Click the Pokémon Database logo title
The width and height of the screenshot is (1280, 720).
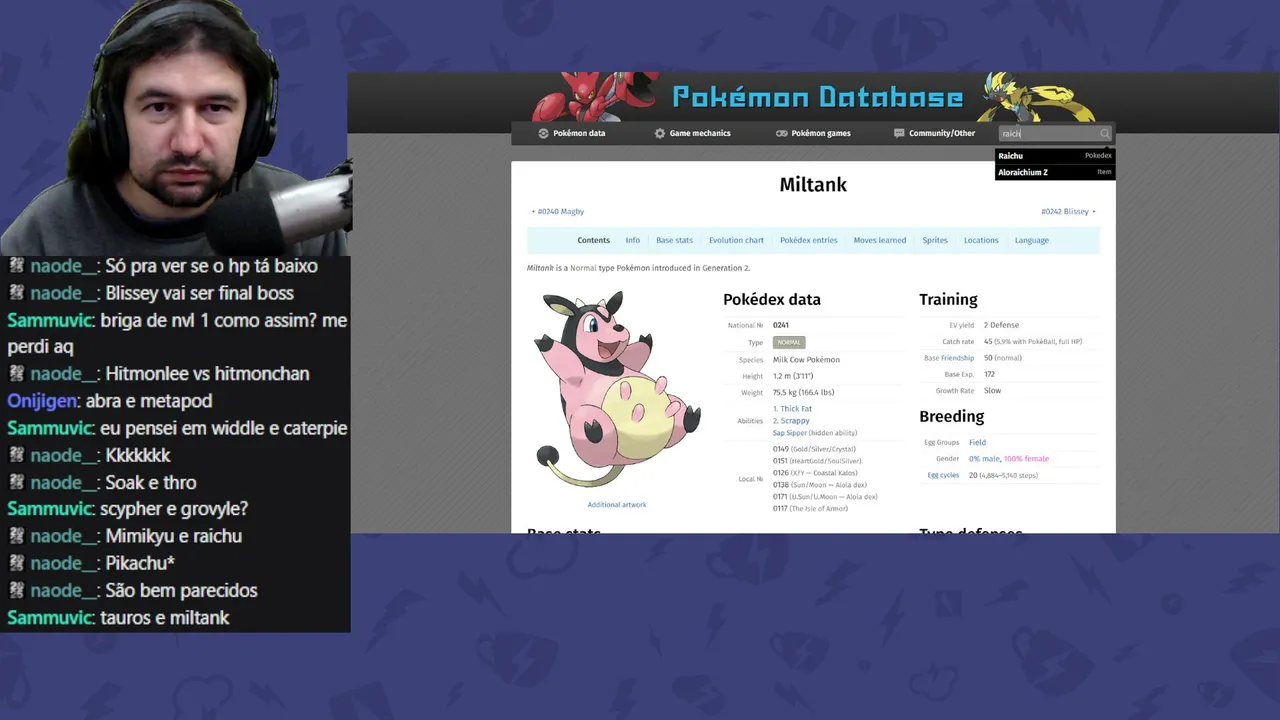tap(818, 97)
